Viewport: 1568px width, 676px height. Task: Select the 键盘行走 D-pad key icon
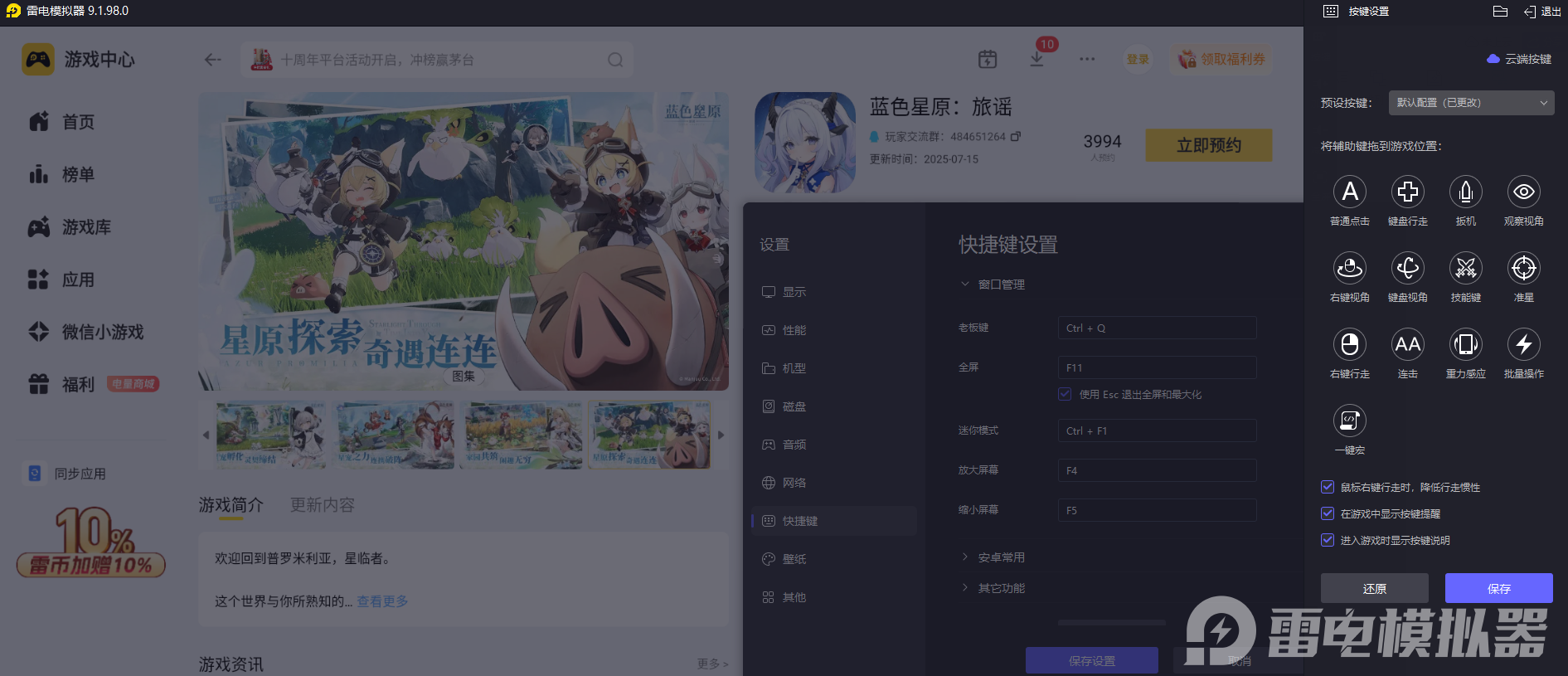pyautogui.click(x=1408, y=192)
